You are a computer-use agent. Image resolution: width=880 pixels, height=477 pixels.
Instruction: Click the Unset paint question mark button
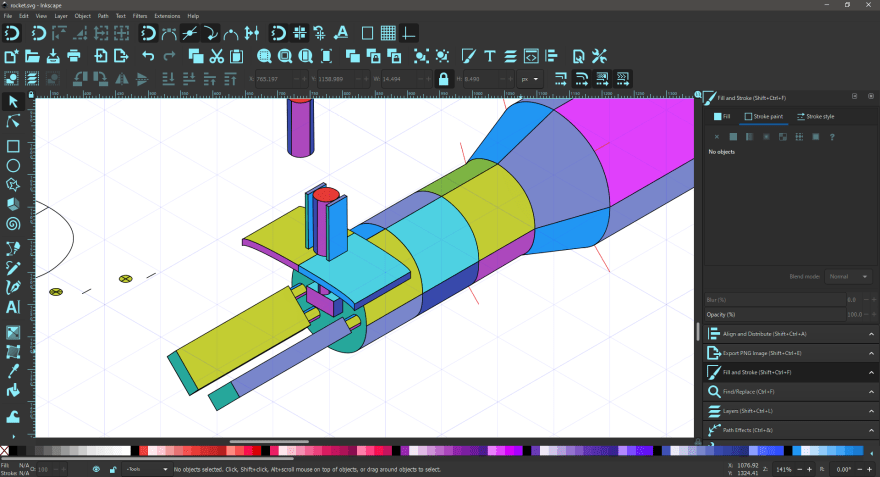pyautogui.click(x=832, y=137)
